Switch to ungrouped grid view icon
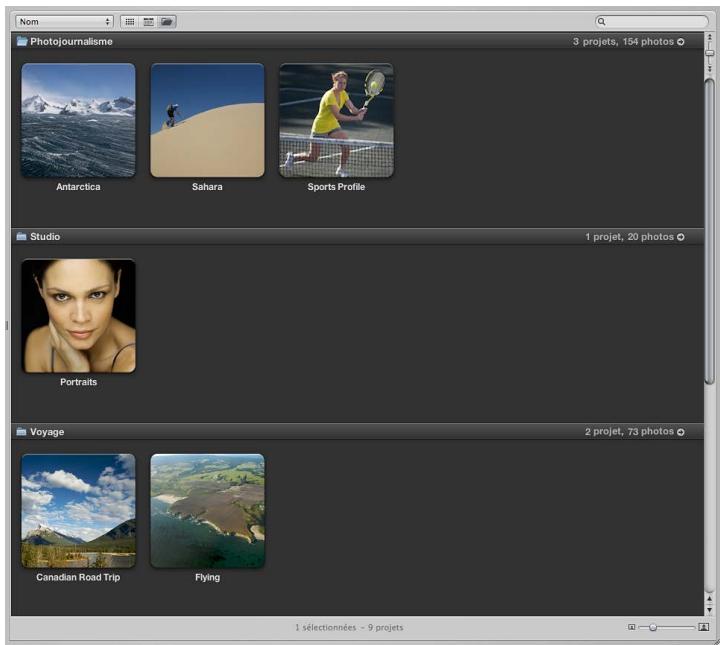The width and height of the screenshot is (720, 645). point(130,22)
